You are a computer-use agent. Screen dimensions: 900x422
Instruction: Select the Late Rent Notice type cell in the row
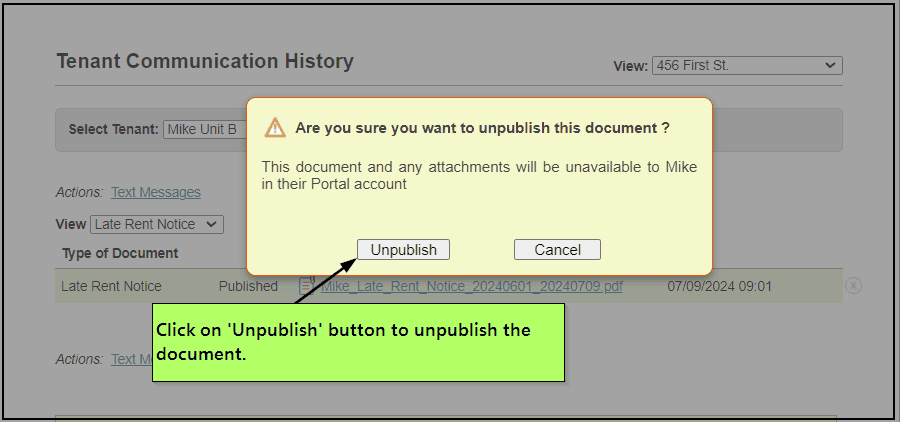click(111, 286)
